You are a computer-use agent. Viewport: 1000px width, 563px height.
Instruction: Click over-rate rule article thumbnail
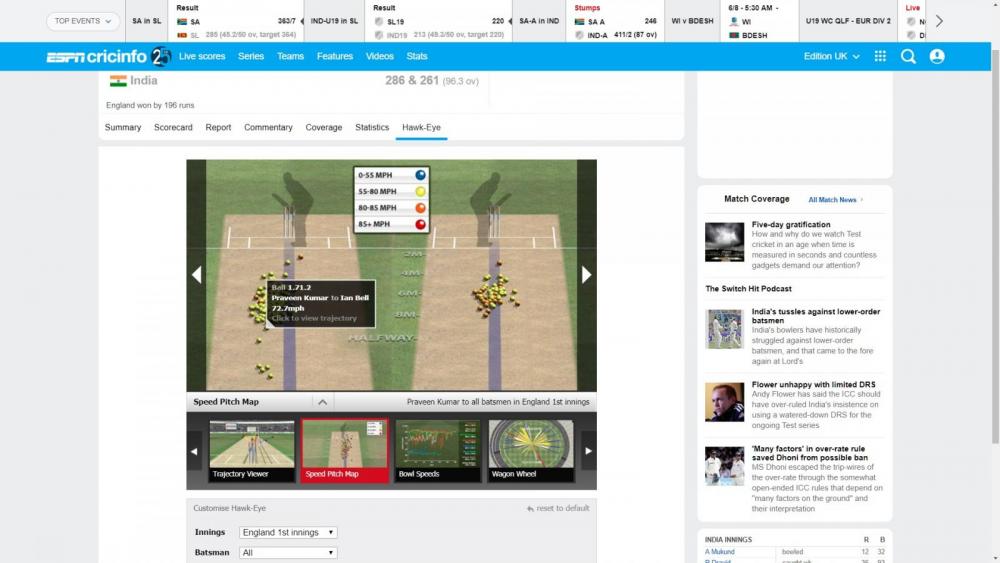pyautogui.click(x=724, y=466)
